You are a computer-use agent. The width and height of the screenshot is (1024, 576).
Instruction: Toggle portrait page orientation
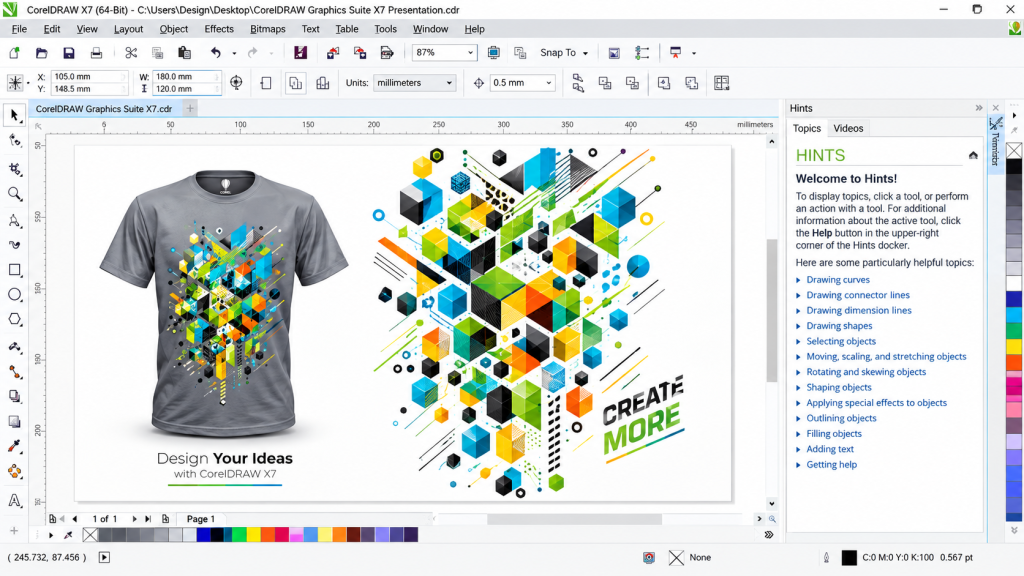tap(266, 83)
